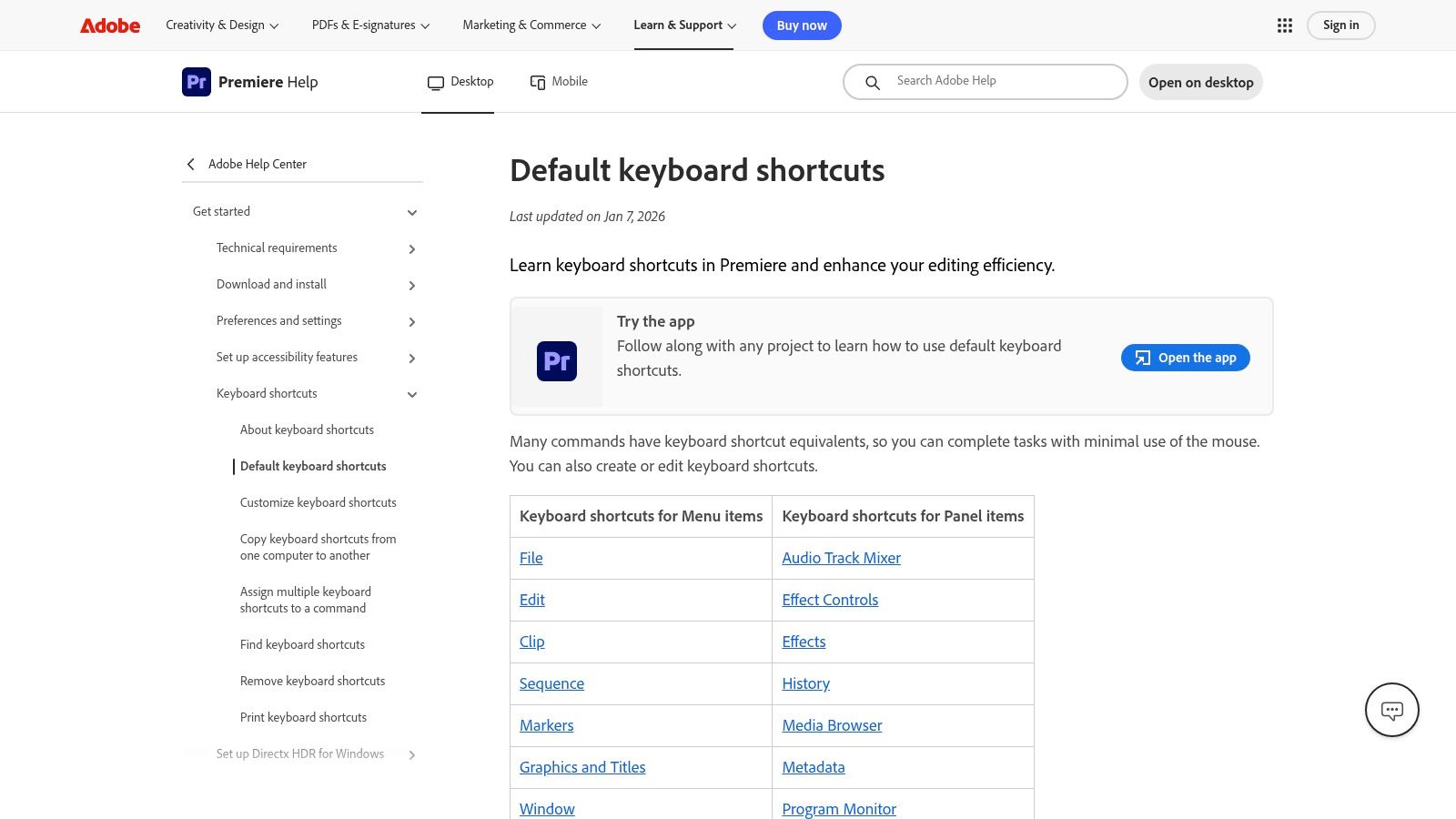Expand the Preferences and settings chevron
This screenshot has width=1456, height=819.
[x=412, y=321]
